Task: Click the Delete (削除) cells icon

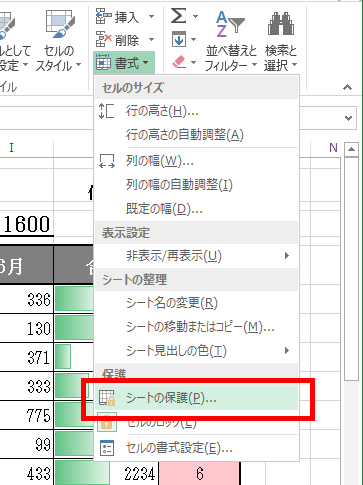Action: (x=103, y=40)
